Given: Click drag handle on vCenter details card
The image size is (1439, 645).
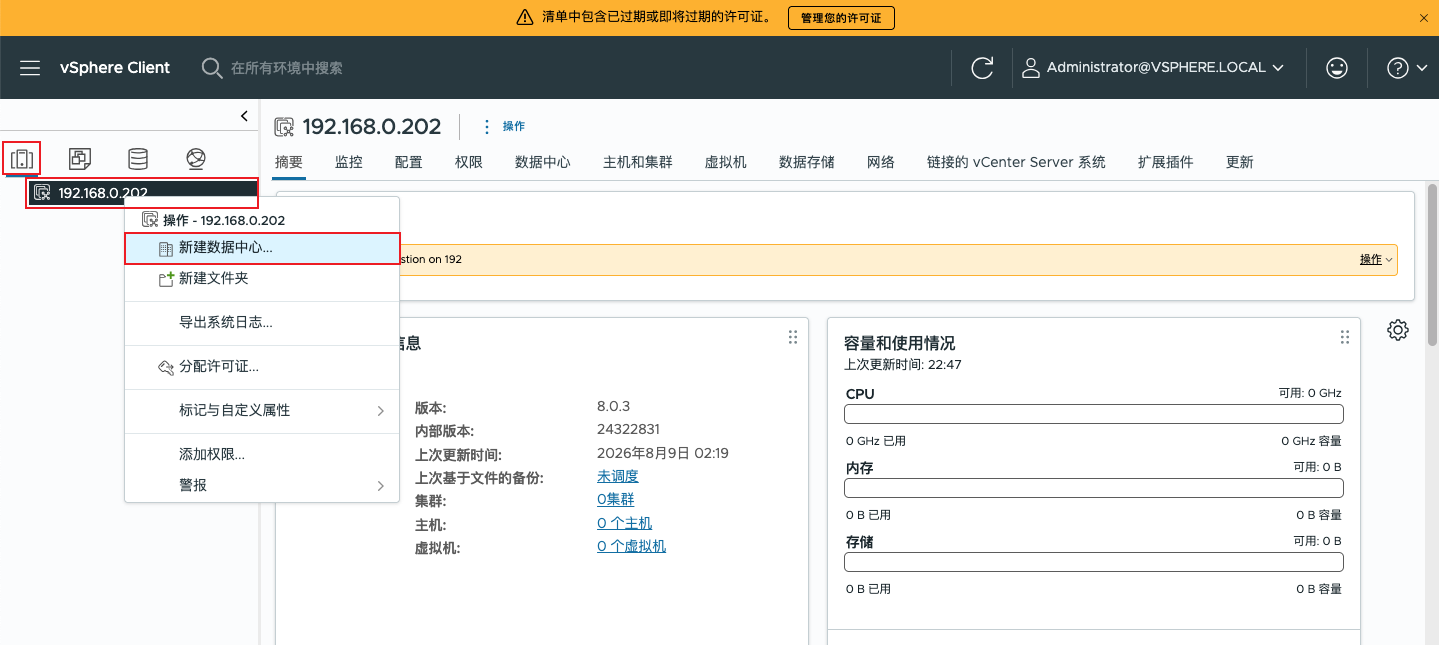Looking at the screenshot, I should click(x=793, y=337).
